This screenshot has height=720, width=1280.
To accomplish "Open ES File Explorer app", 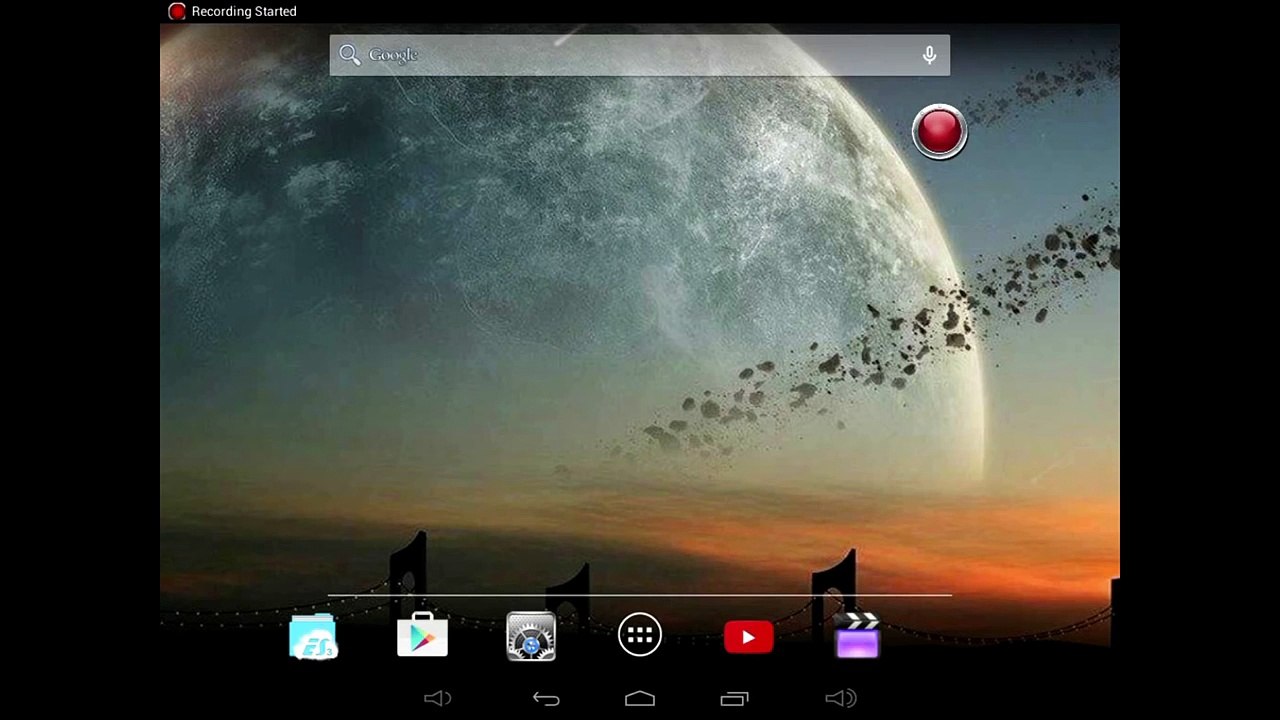I will click(313, 637).
